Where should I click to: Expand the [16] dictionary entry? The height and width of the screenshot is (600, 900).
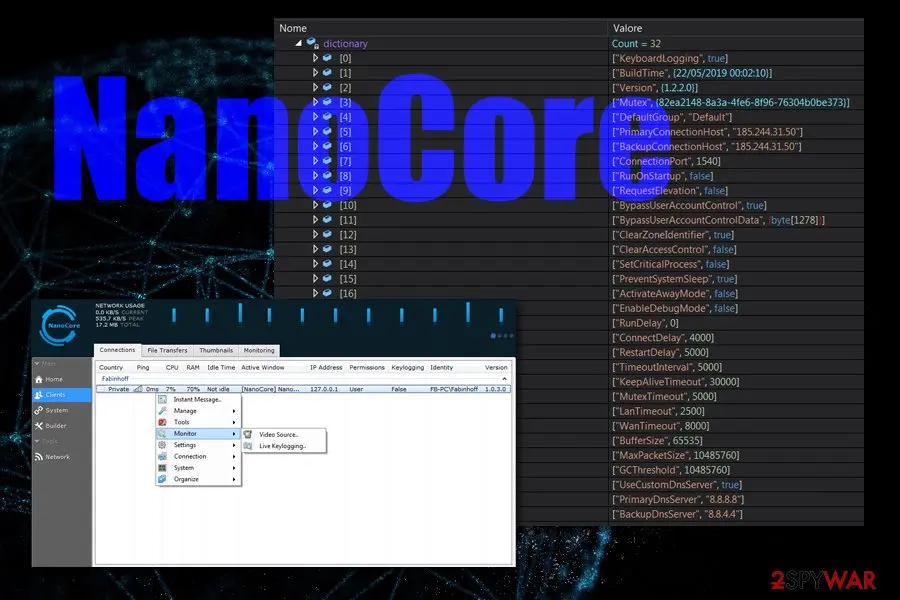(x=315, y=293)
